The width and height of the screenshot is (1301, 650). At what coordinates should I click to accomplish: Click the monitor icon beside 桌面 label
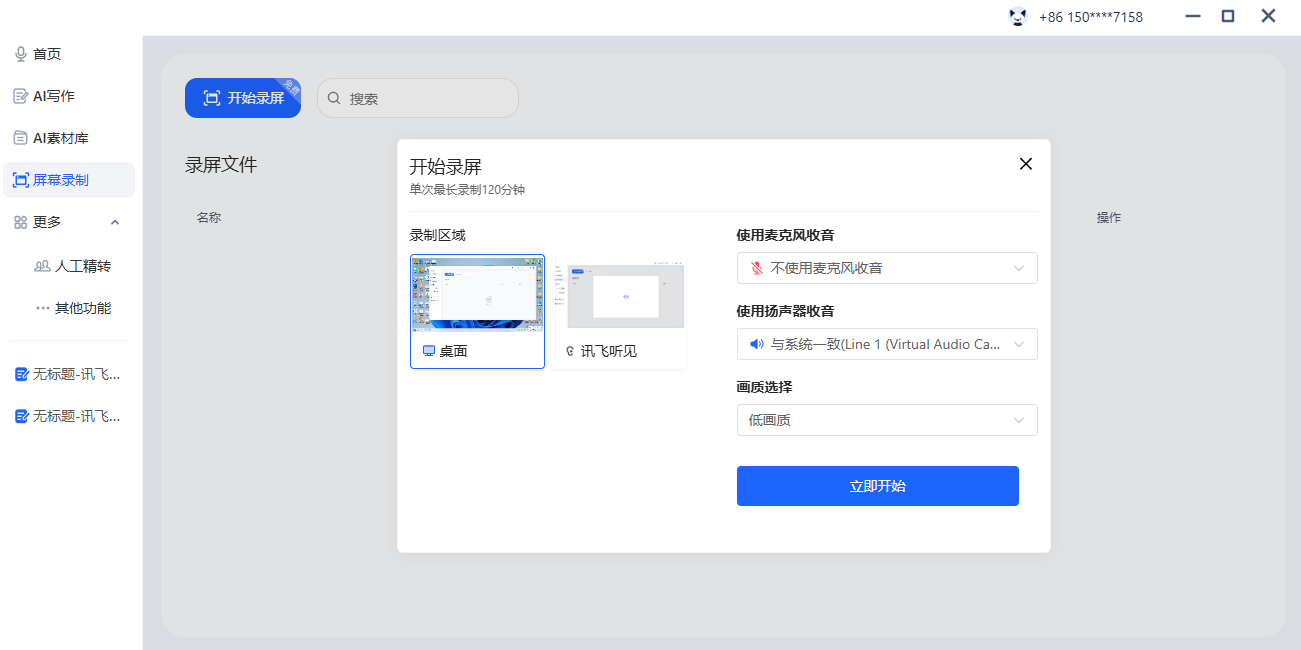tap(429, 351)
